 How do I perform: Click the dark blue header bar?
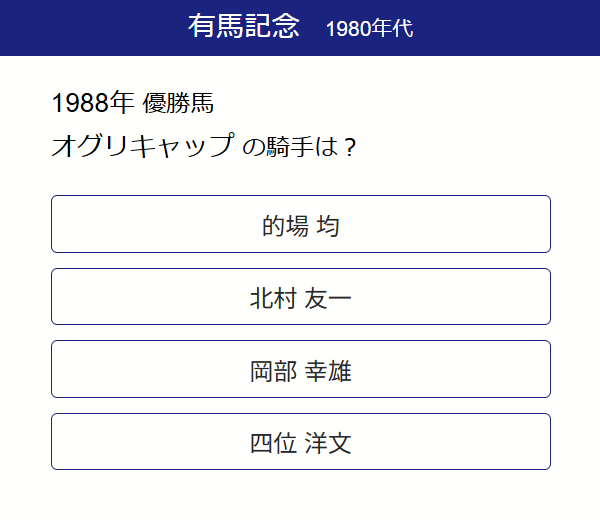tap(500, 28)
